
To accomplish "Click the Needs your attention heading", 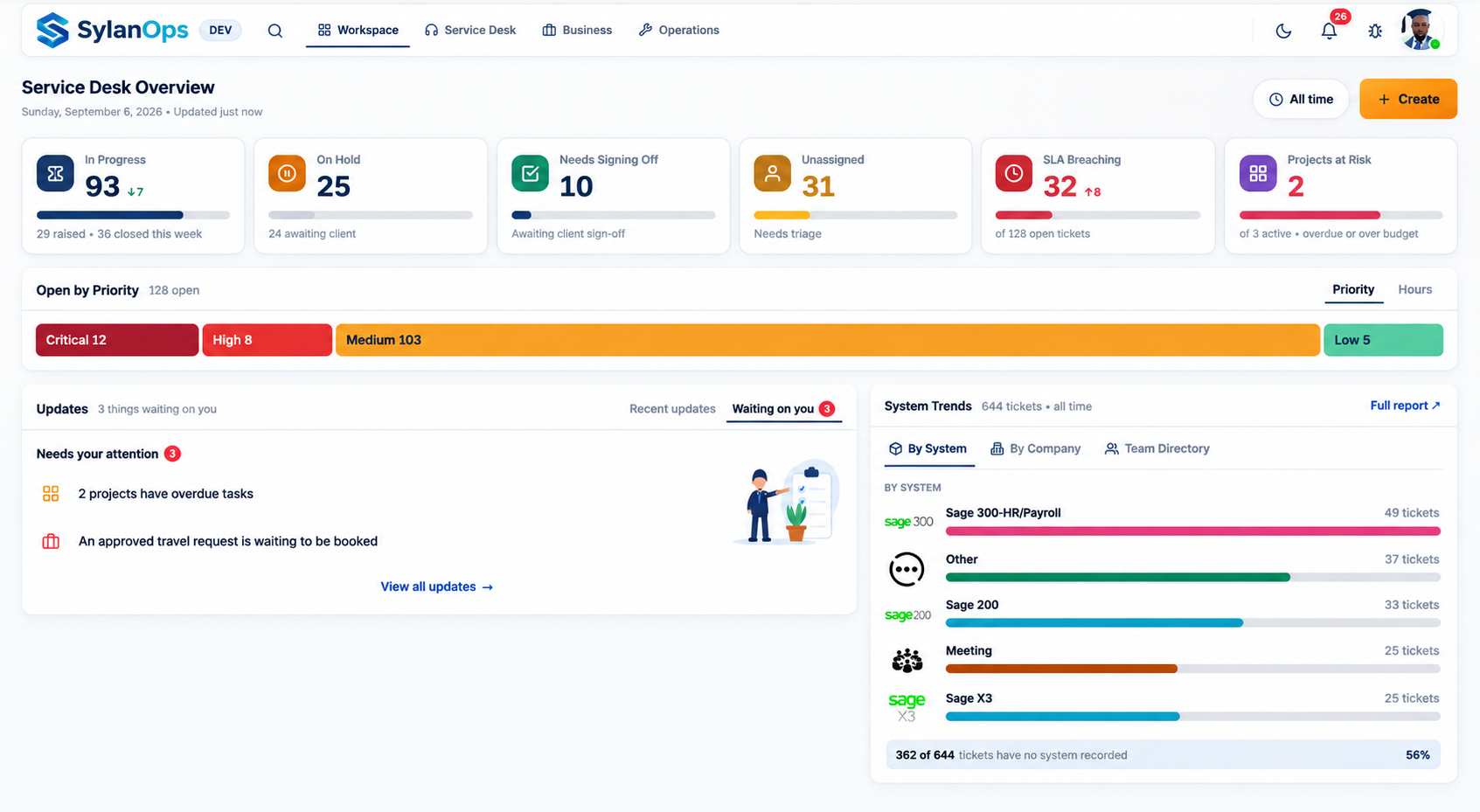I will tap(97, 454).
